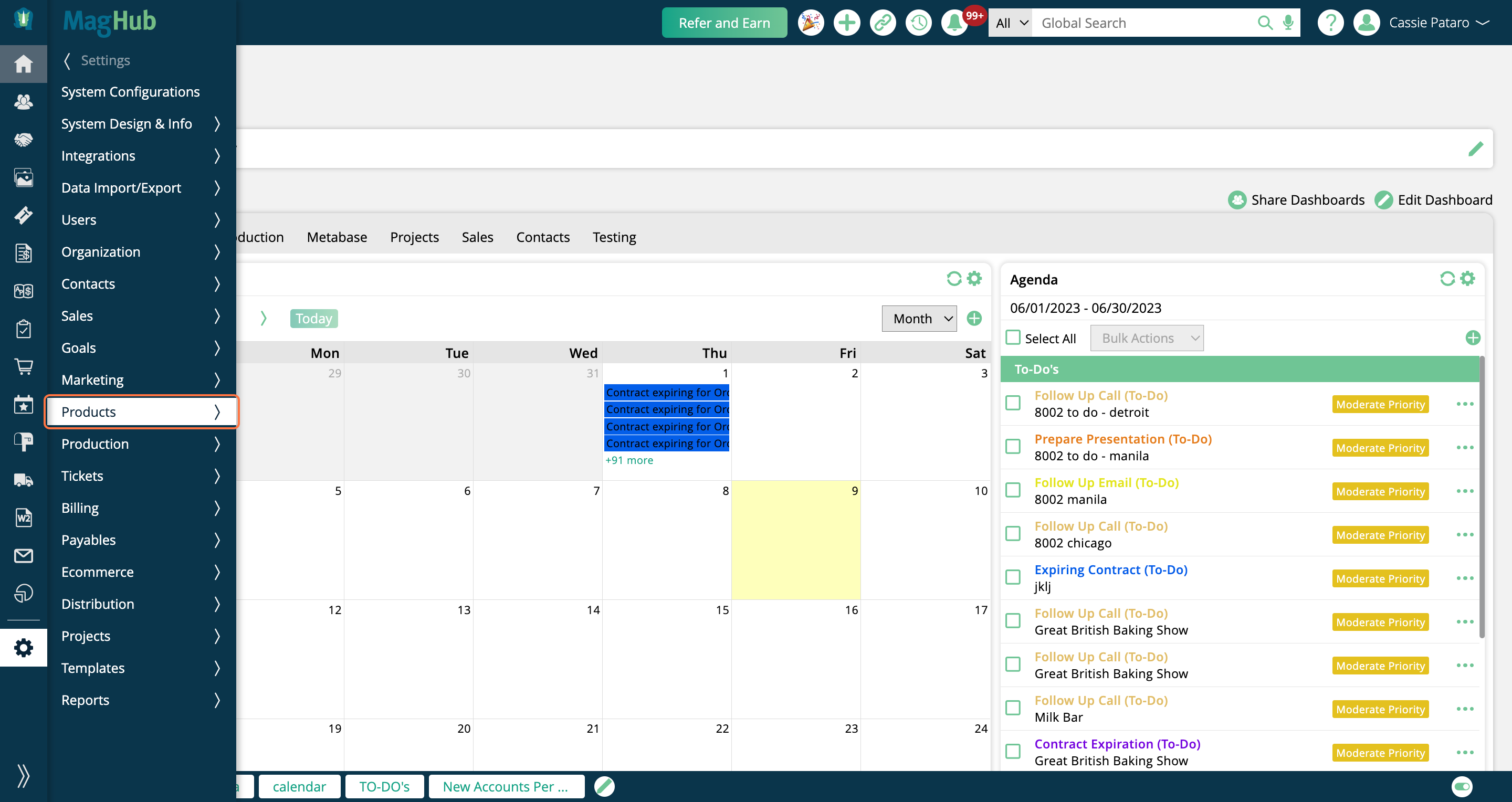
Task: Open the contacts people icon in sidebar
Action: pos(24,101)
